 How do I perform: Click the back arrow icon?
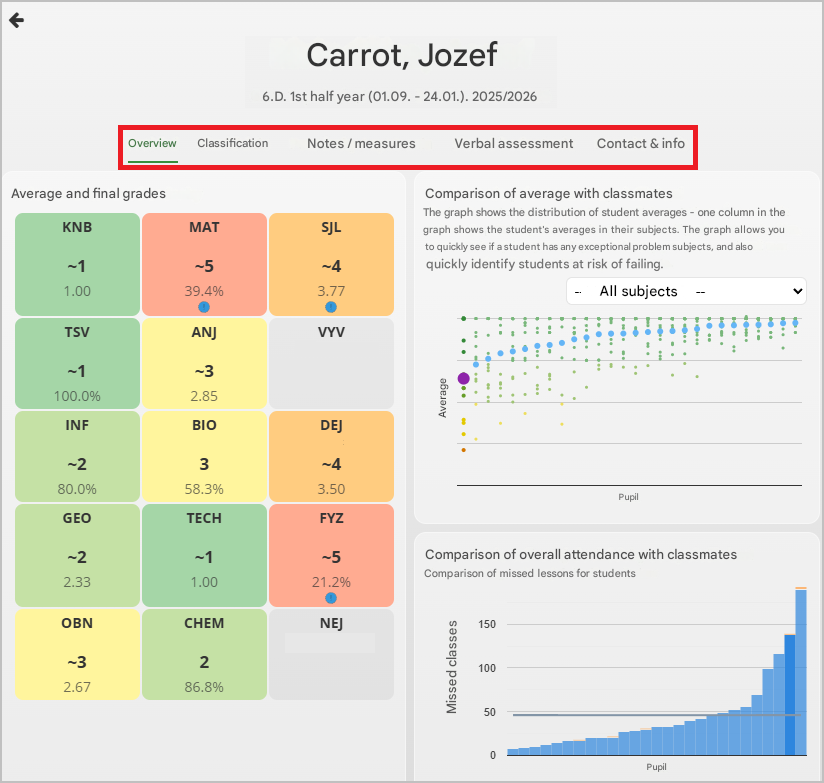16,20
